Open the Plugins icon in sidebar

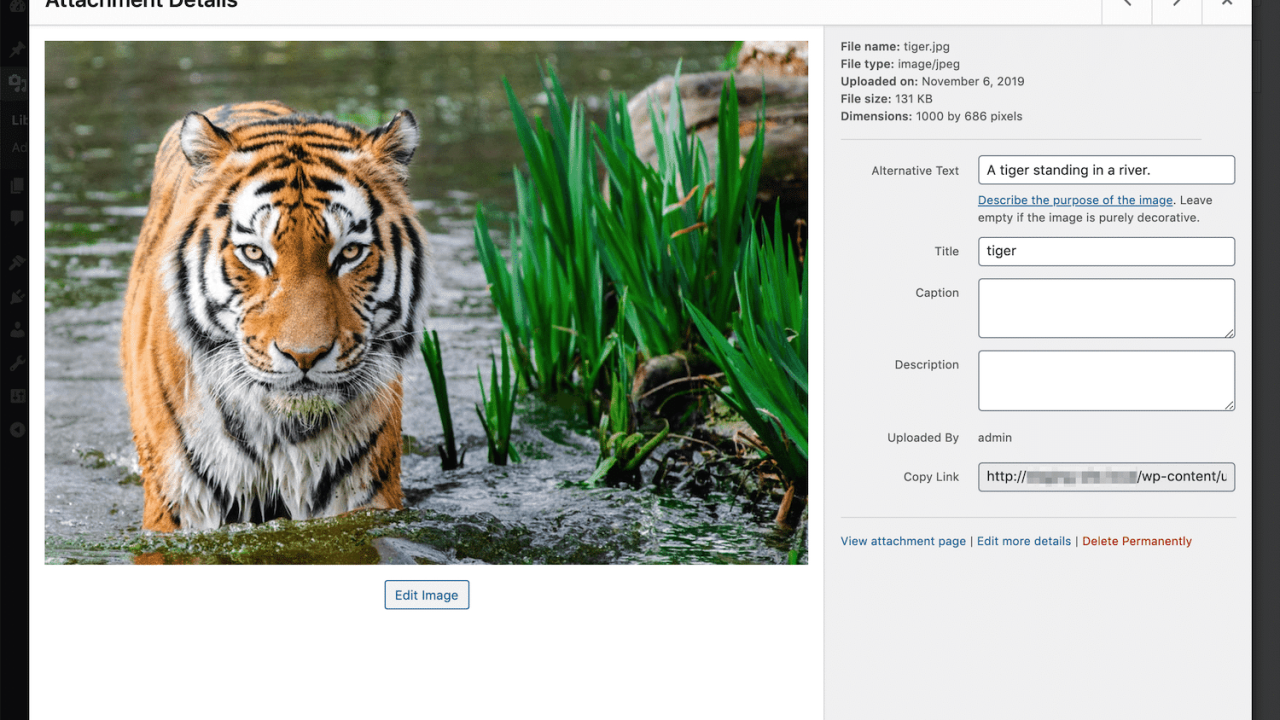click(x=16, y=296)
